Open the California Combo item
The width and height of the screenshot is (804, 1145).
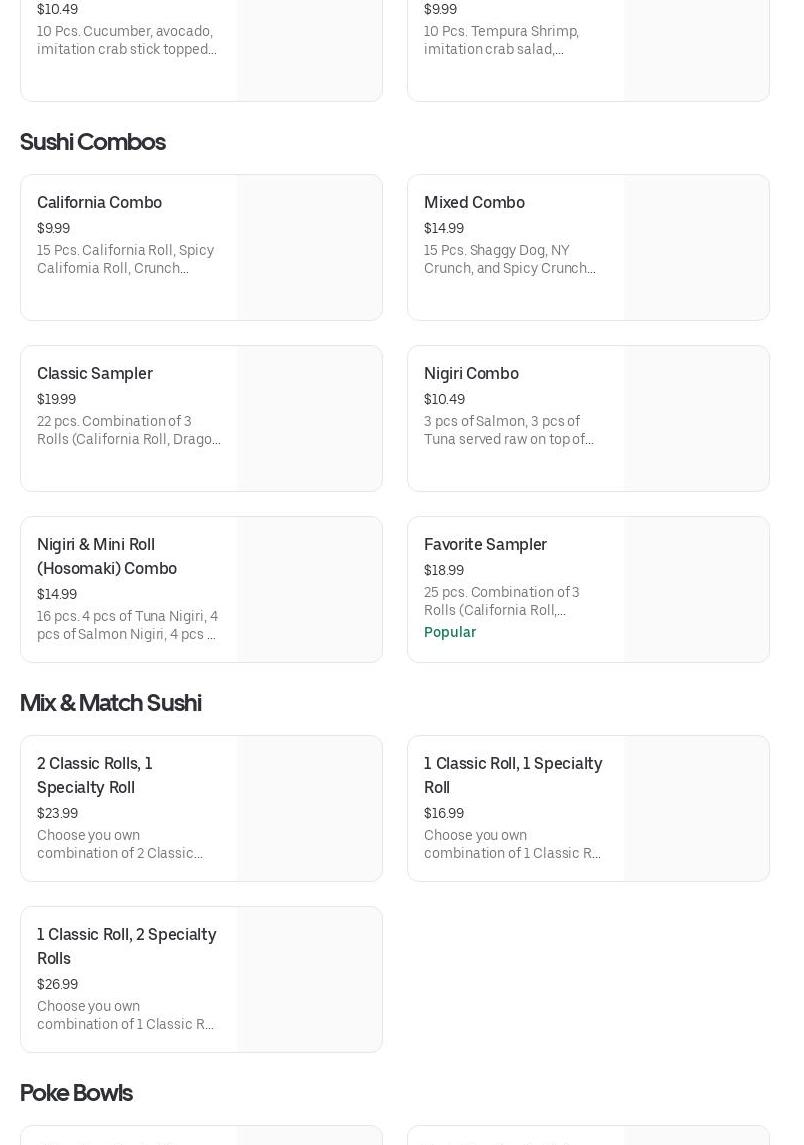[x=99, y=203]
